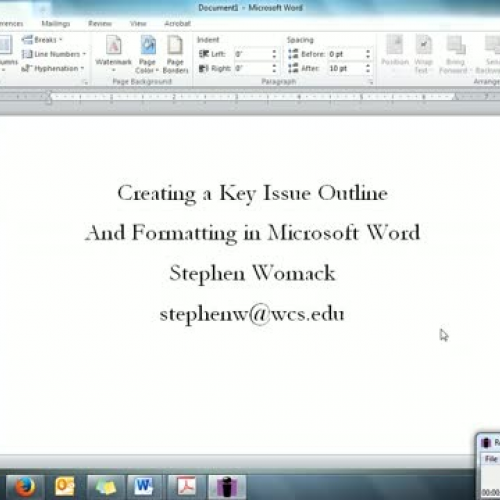Click the Spacing Before icon
The image size is (500, 500).
point(293,54)
